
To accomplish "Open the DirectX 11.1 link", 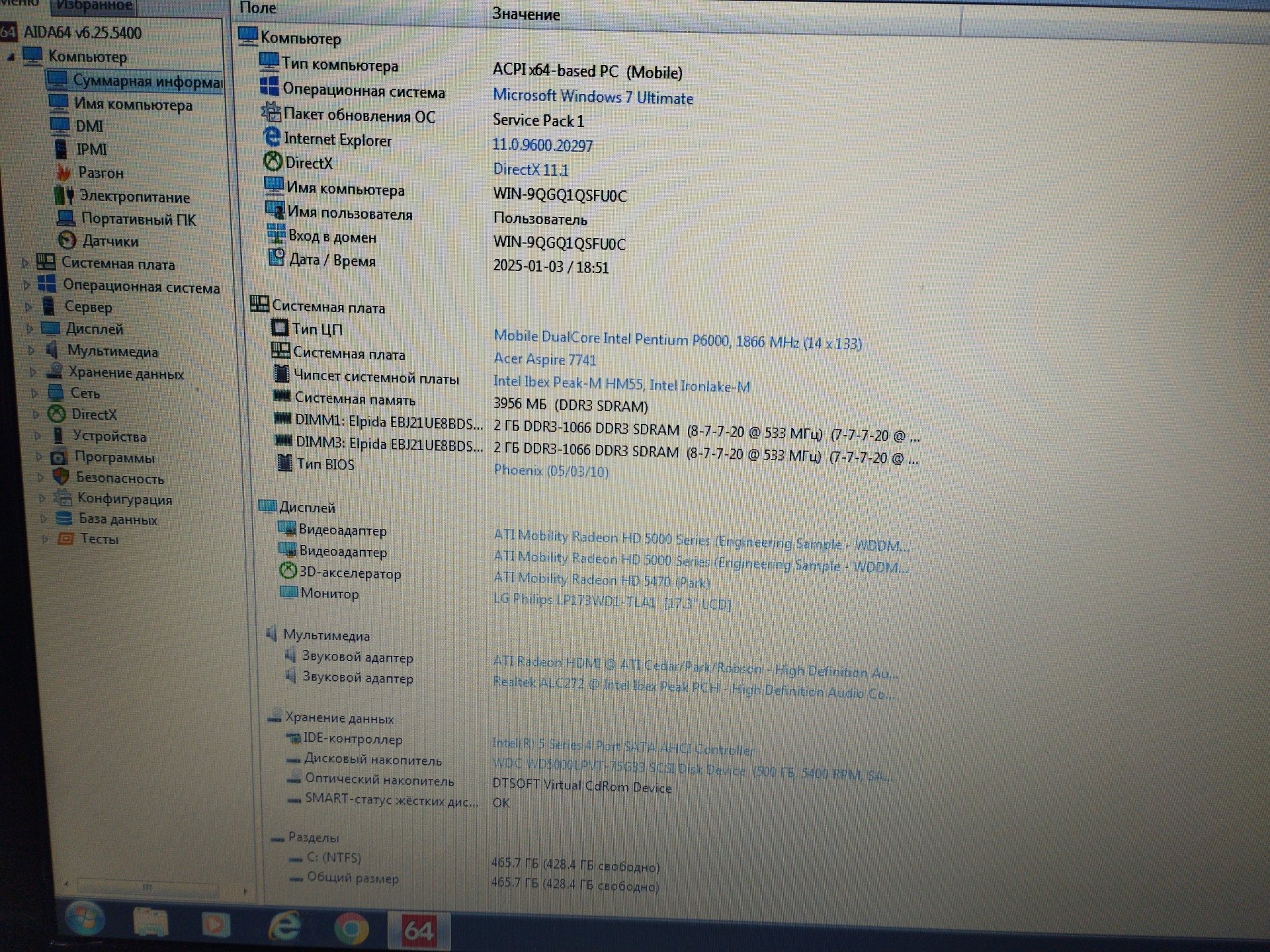I will [x=530, y=169].
